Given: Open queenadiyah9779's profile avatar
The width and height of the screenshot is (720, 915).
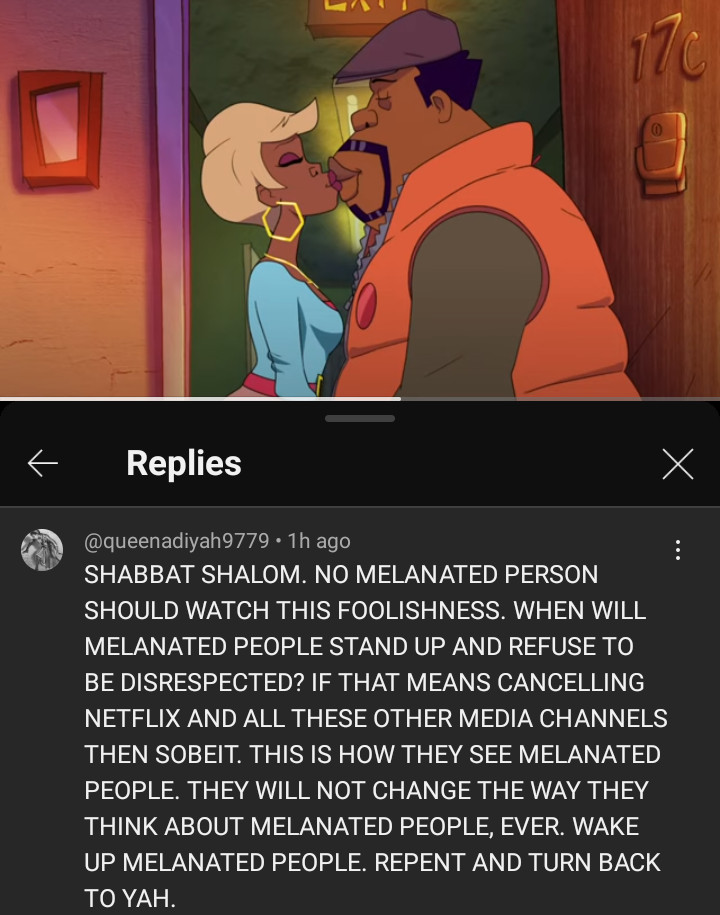Looking at the screenshot, I should (42, 550).
